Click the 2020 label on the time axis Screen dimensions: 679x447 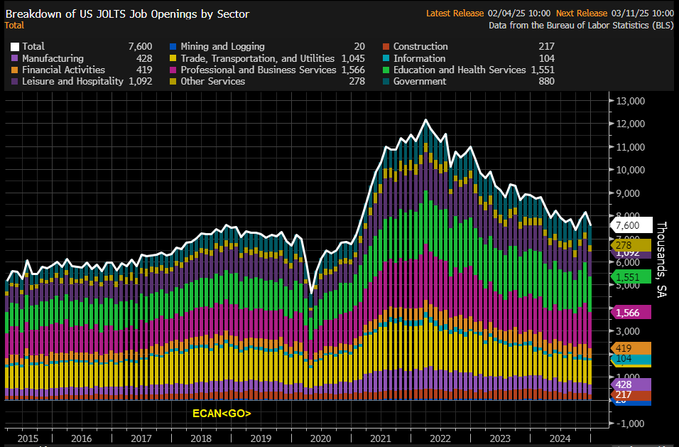pyautogui.click(x=320, y=438)
